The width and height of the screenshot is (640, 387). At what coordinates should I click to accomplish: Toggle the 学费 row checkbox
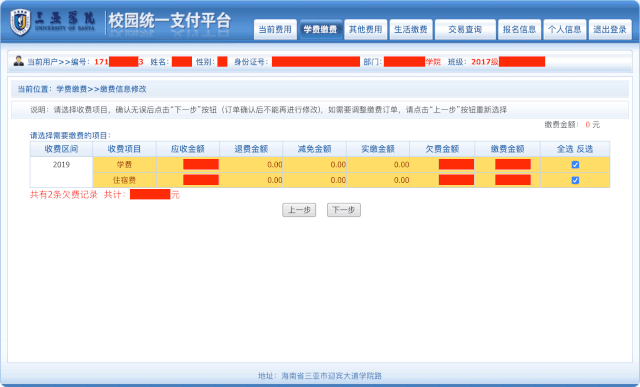(575, 165)
